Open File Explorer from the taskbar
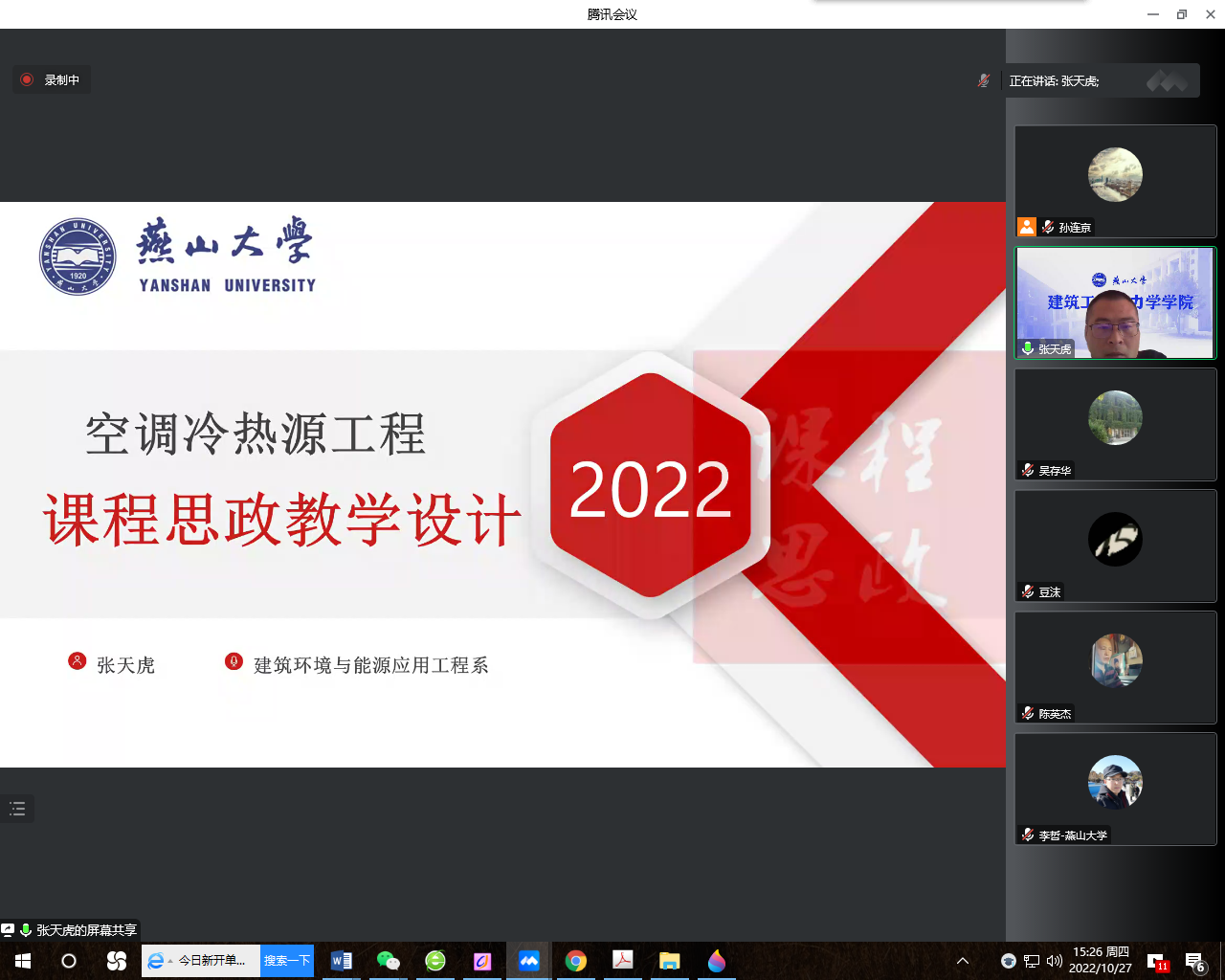The height and width of the screenshot is (980, 1225). (x=669, y=961)
